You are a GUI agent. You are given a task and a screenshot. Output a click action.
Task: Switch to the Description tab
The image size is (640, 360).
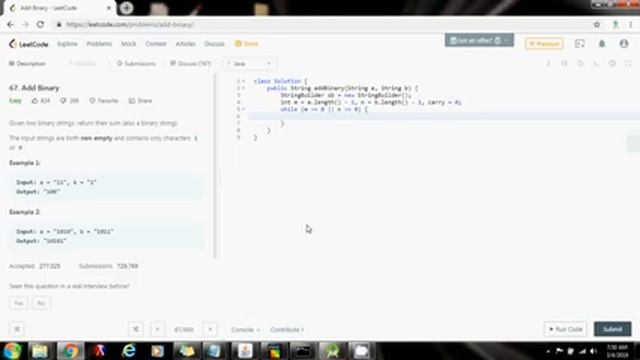pos(27,64)
